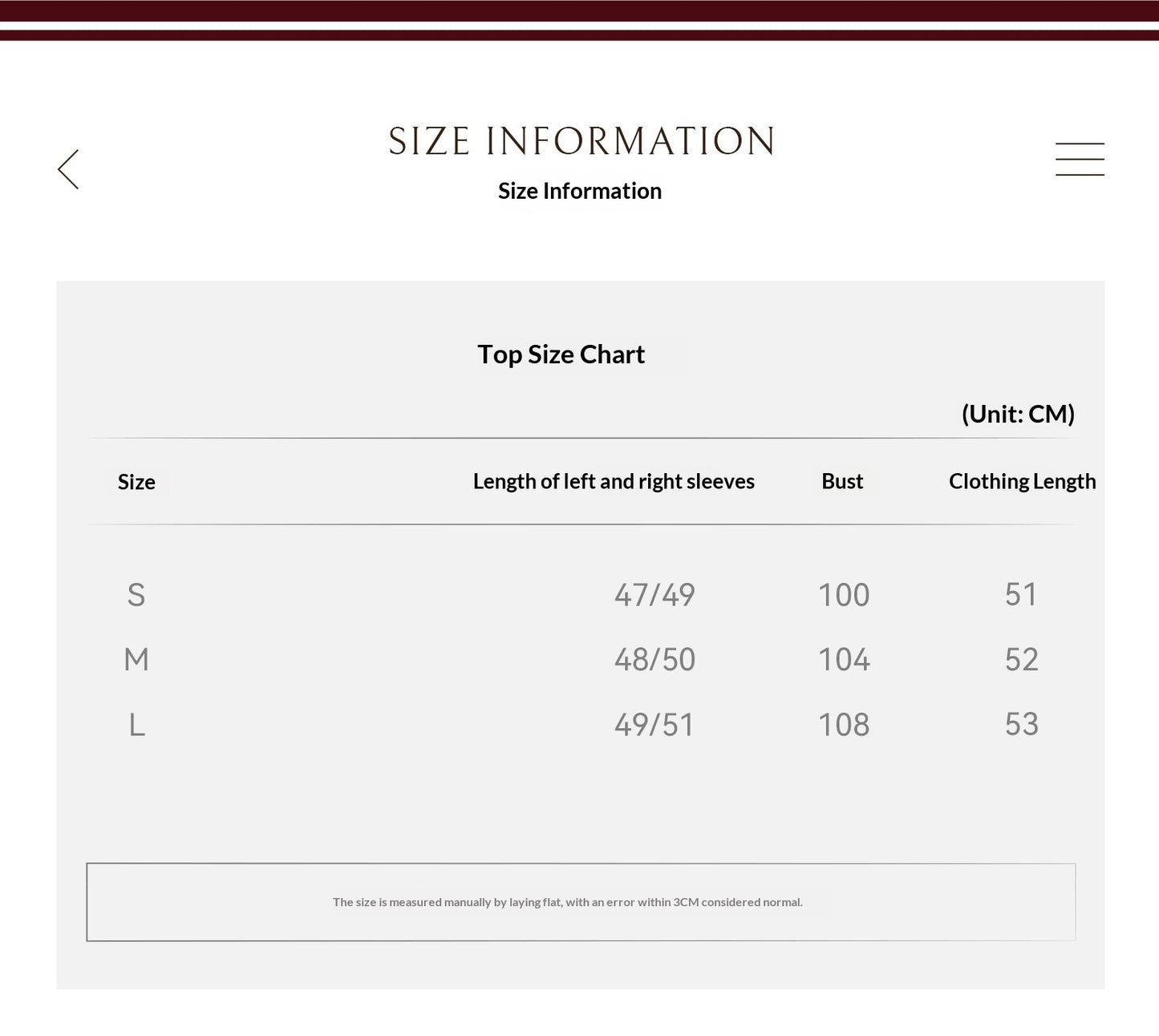Click the bust value 108
Viewport: 1159px width, 1036px height.
click(x=844, y=725)
